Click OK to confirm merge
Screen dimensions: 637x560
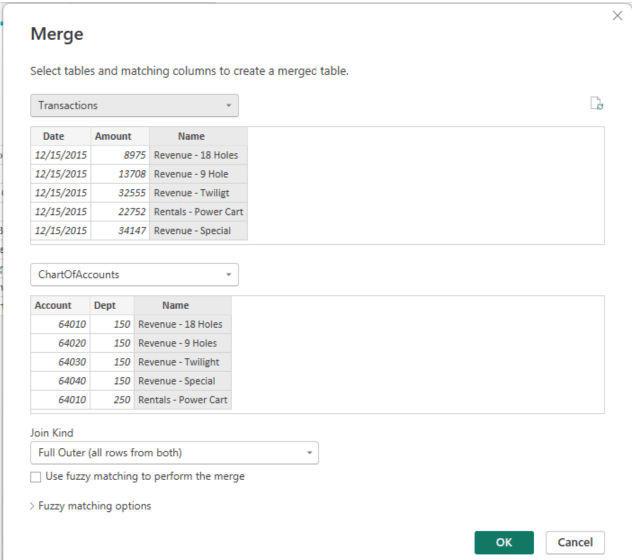click(504, 542)
